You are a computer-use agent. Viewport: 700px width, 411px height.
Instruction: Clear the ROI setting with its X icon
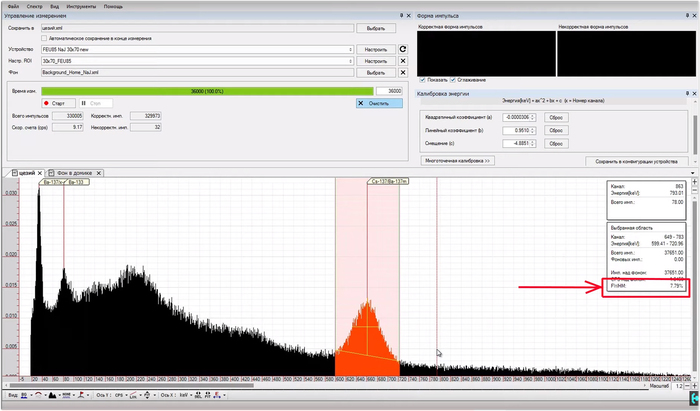403,60
